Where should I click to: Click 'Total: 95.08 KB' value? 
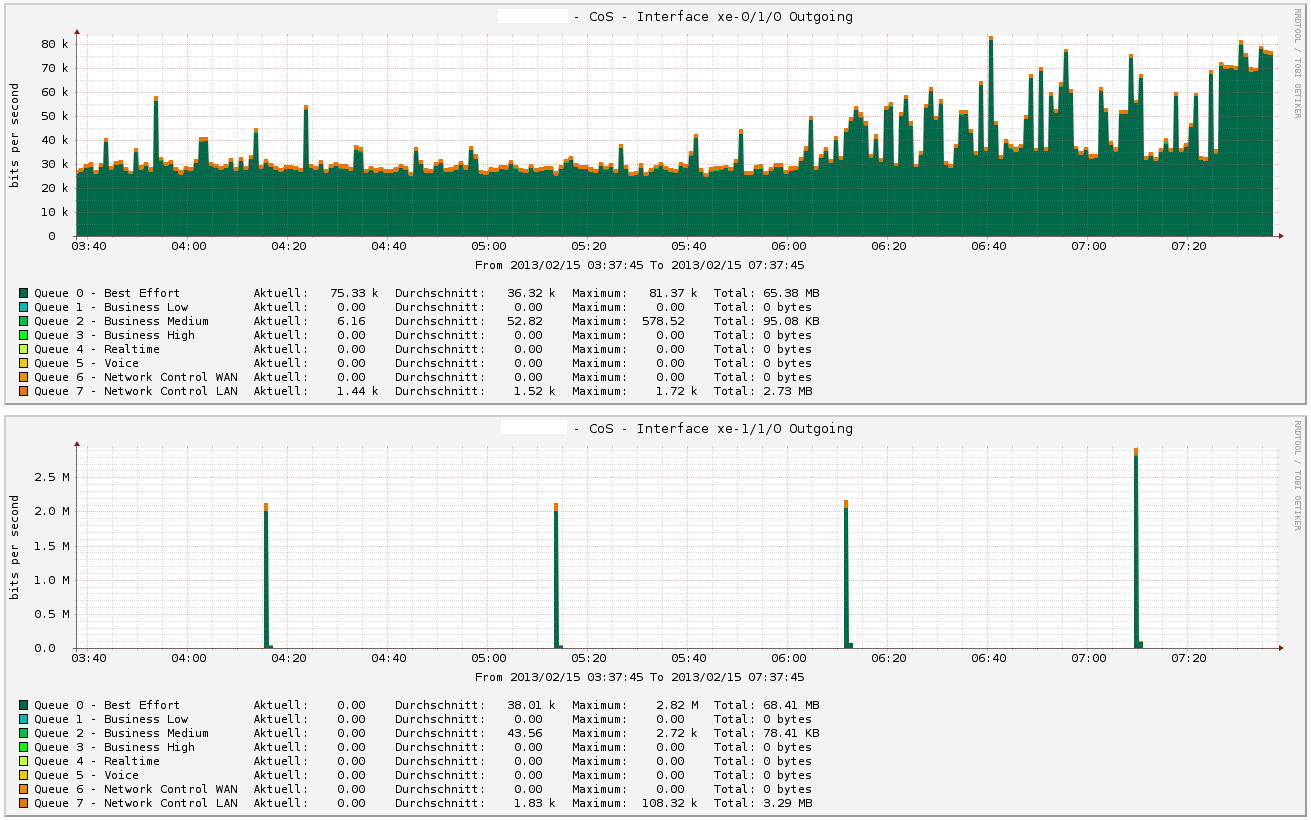[766, 321]
